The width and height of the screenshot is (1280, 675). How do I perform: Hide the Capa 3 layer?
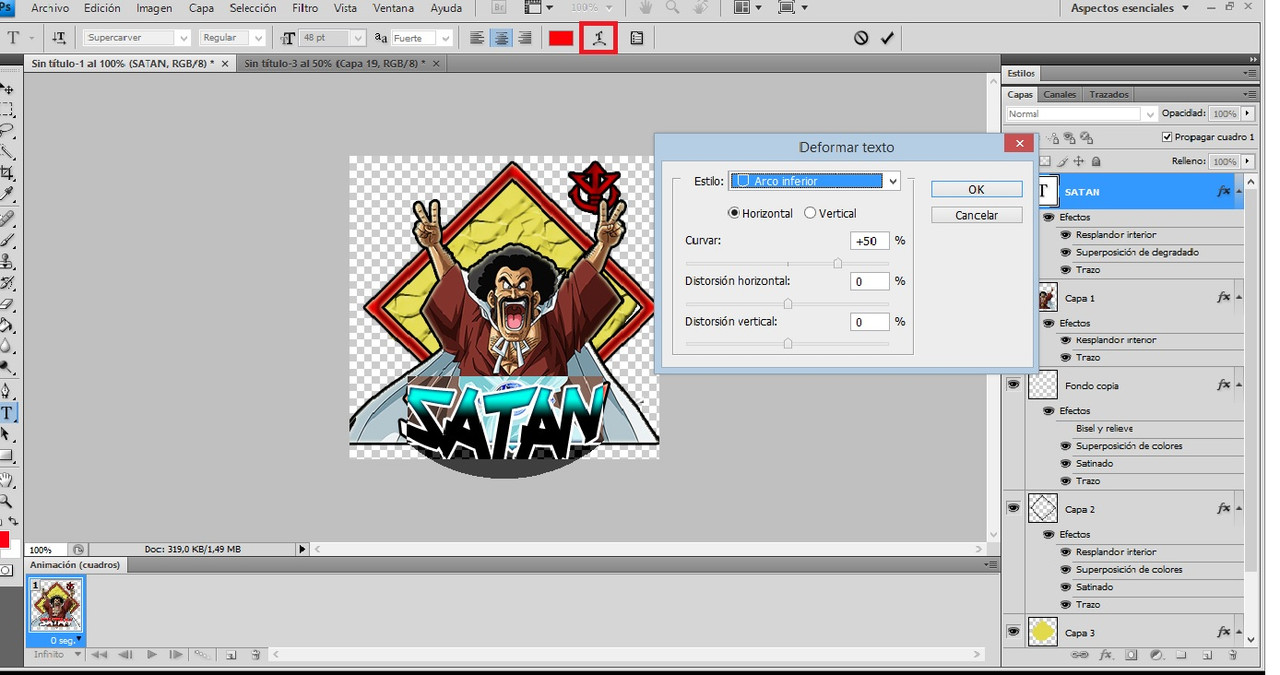pyautogui.click(x=1013, y=632)
